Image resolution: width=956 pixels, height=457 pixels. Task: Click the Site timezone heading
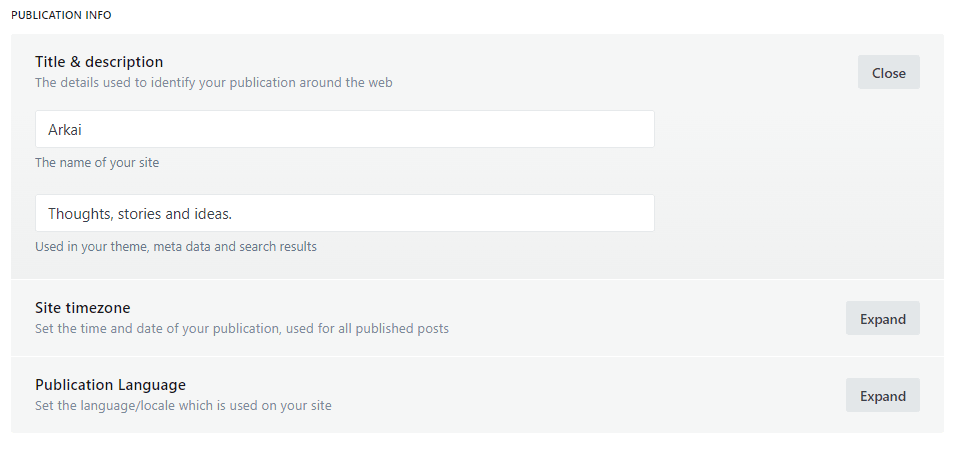82,308
